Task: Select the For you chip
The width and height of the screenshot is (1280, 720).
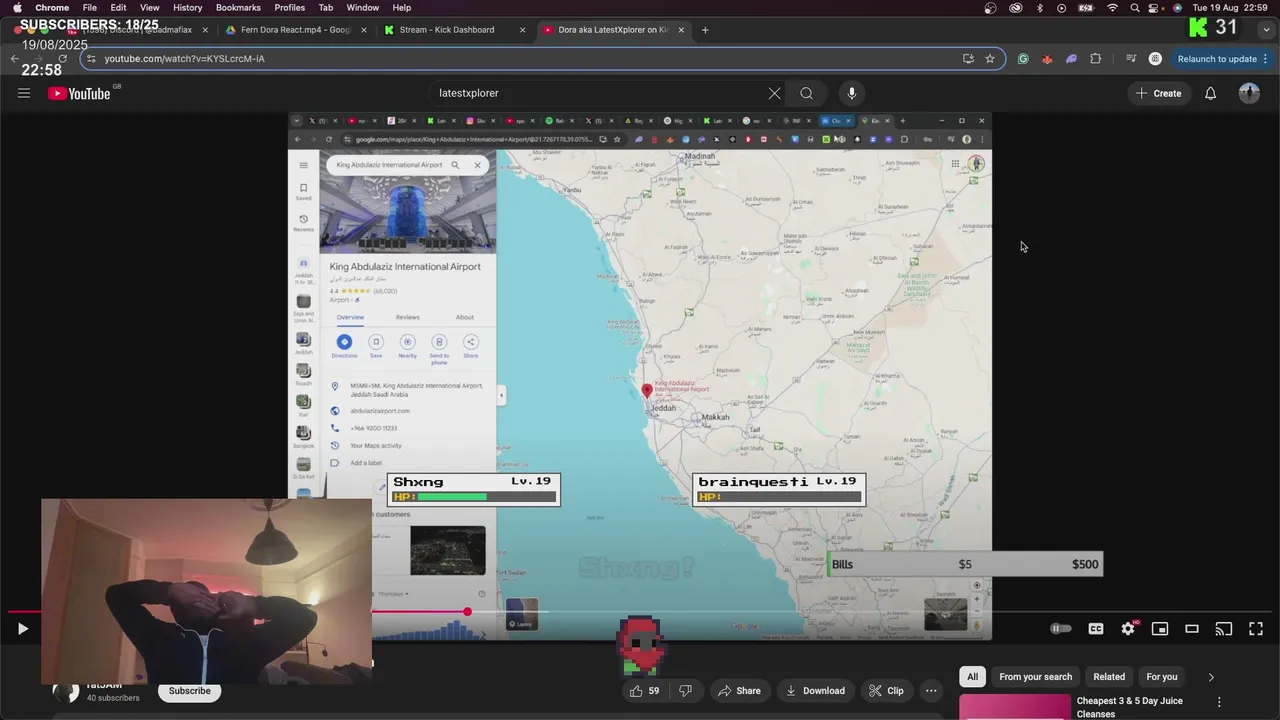Action: [1162, 677]
